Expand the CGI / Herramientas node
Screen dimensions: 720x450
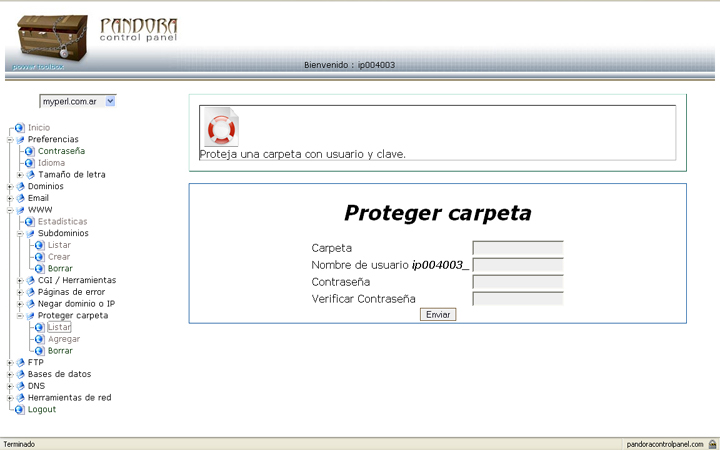[19, 280]
